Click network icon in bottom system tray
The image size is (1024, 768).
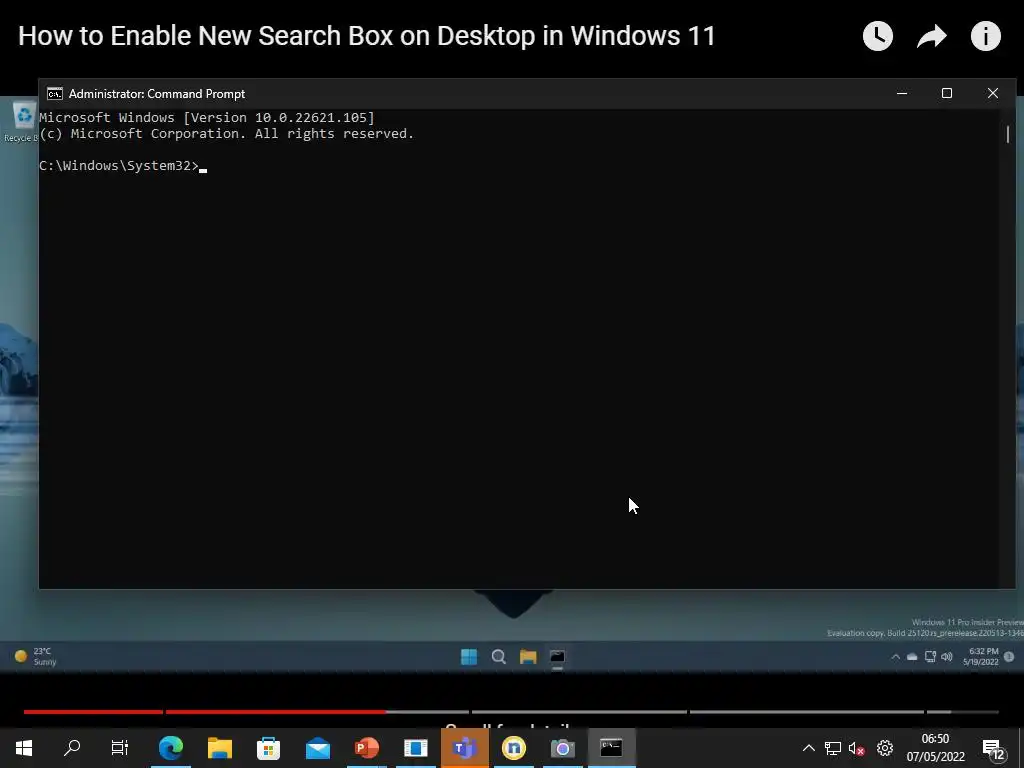[x=833, y=748]
